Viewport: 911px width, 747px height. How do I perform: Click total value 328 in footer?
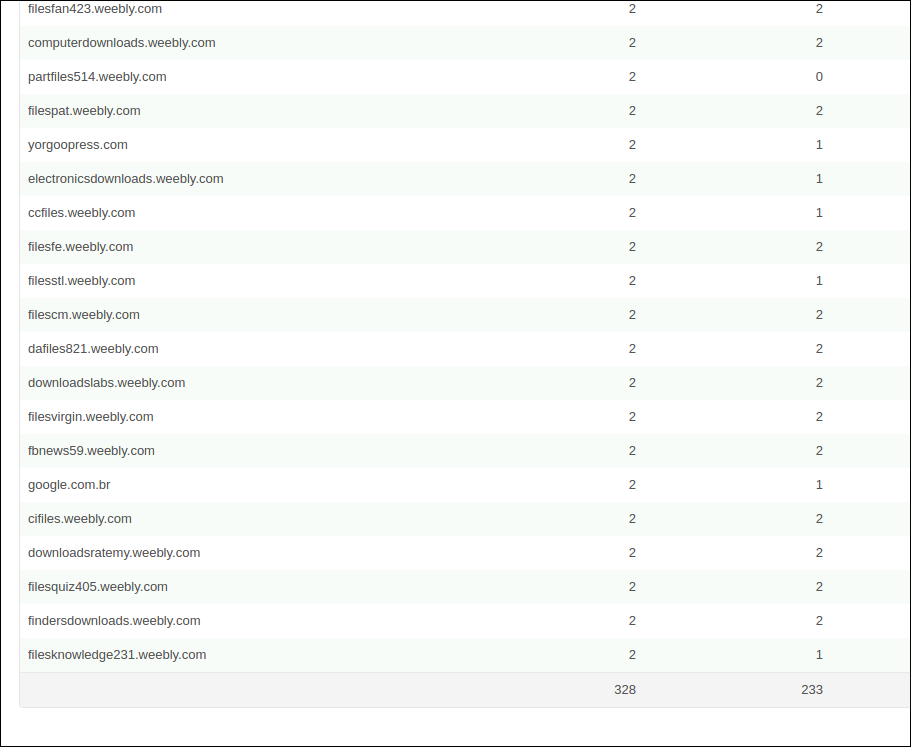625,689
